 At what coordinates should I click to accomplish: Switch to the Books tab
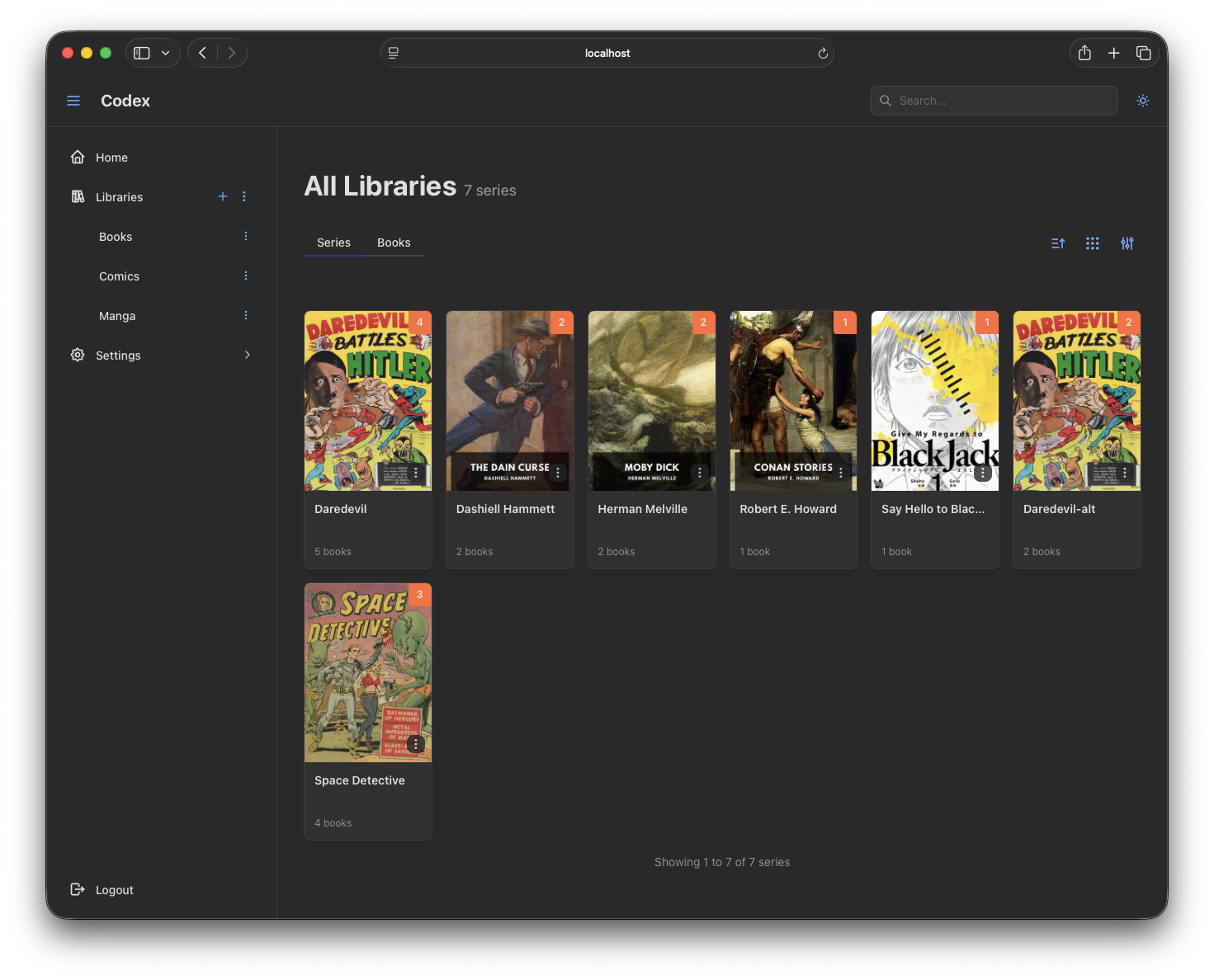pos(394,243)
